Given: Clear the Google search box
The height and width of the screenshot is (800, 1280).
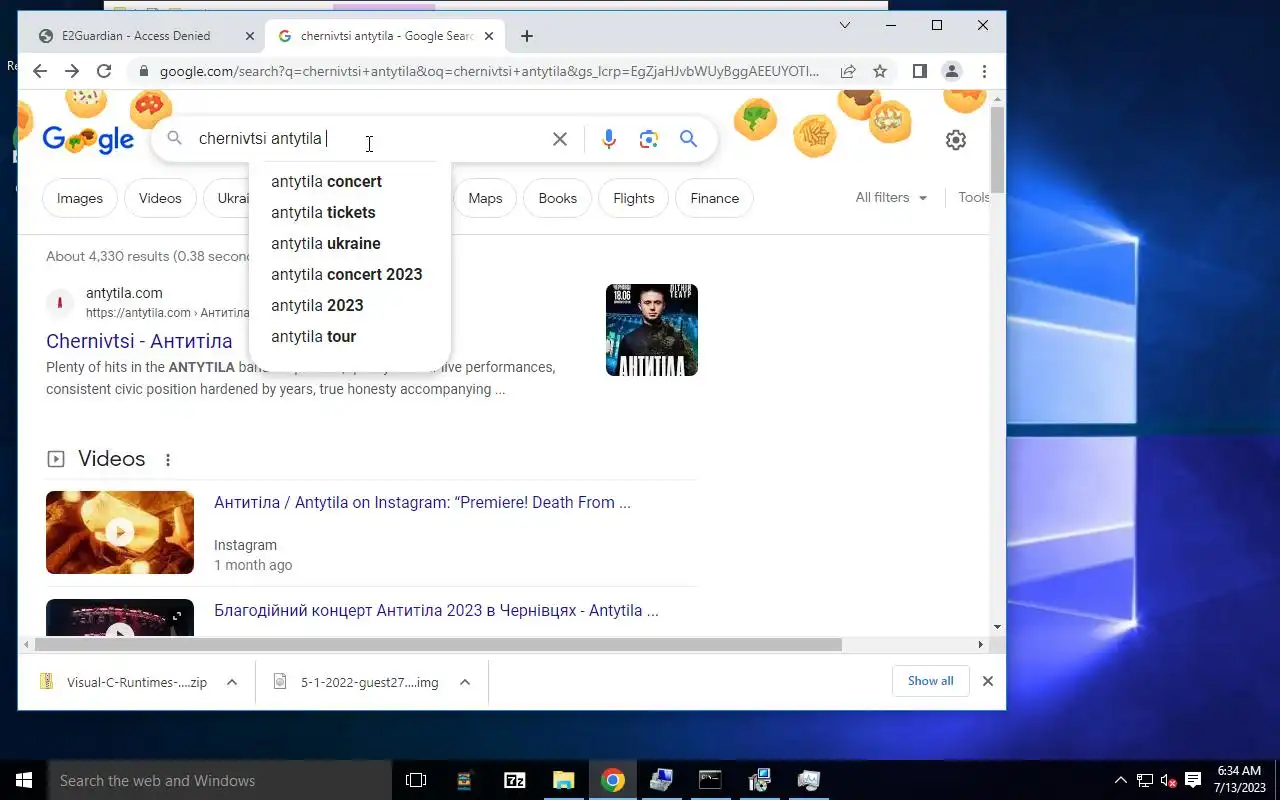Looking at the screenshot, I should coord(560,139).
